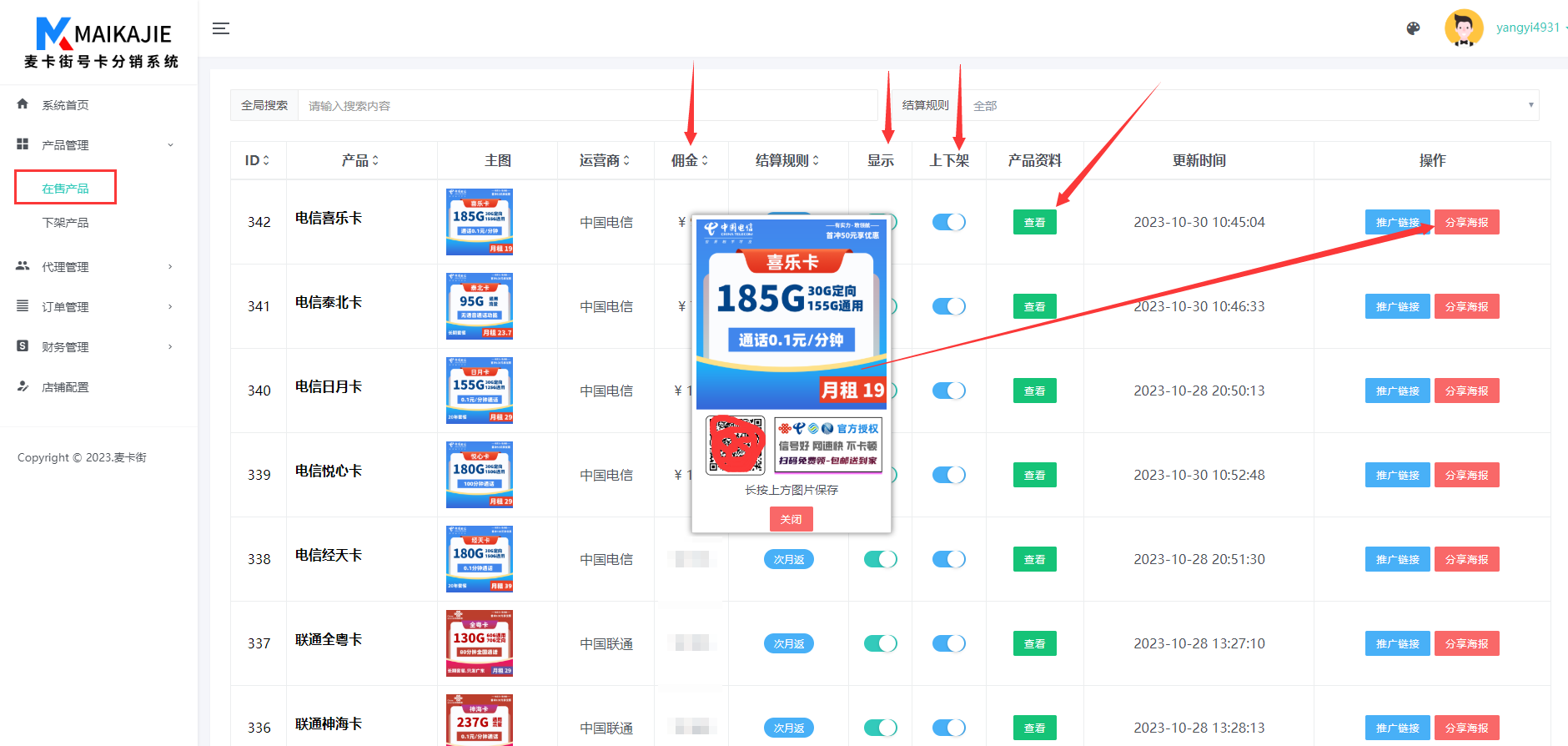This screenshot has width=1568, height=746.
Task: Click 推广链接 for 电信喜乐卡
Action: pyautogui.click(x=1398, y=222)
